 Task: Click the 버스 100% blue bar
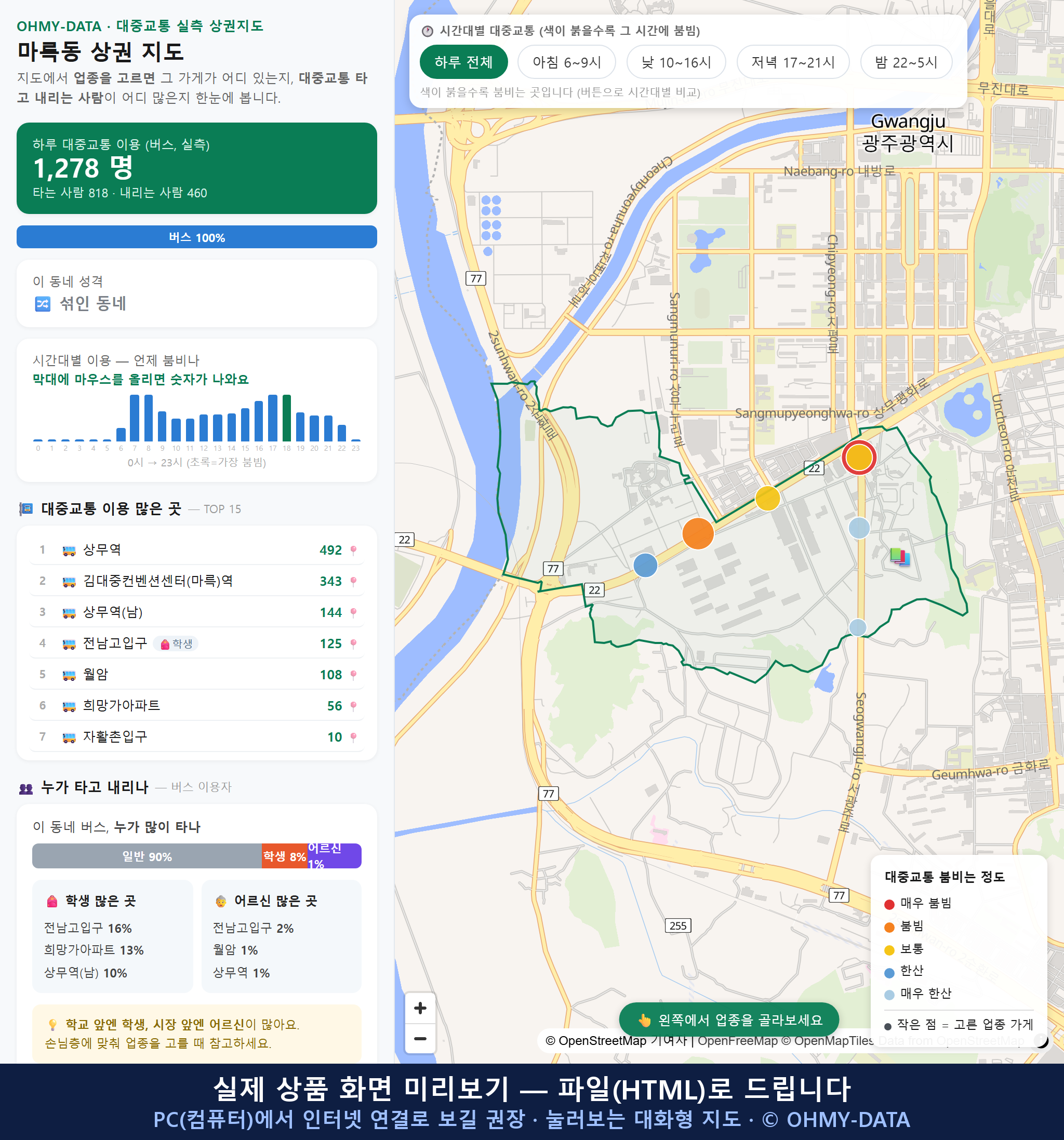click(197, 237)
